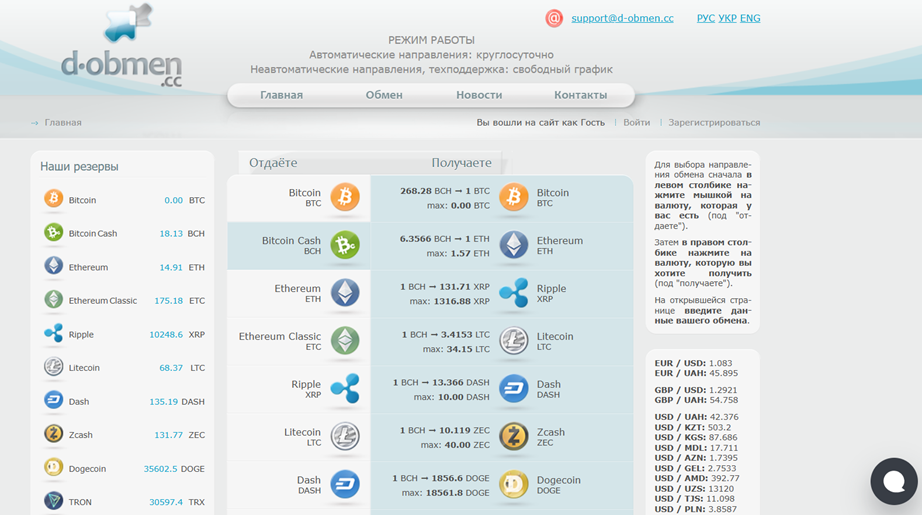
Task: Click the red @ email icon
Action: click(554, 18)
